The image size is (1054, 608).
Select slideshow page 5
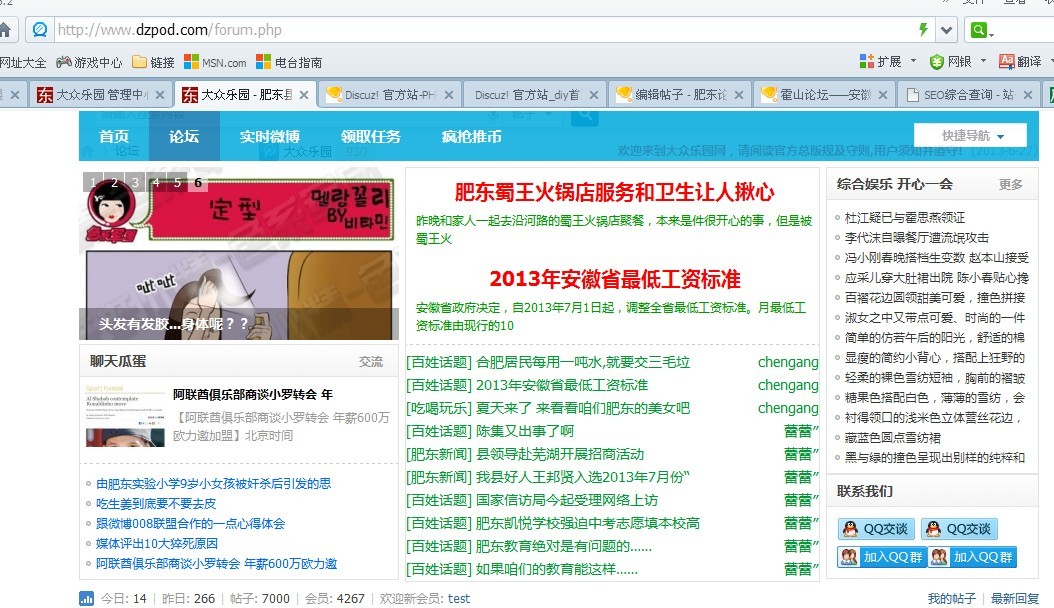(x=177, y=182)
